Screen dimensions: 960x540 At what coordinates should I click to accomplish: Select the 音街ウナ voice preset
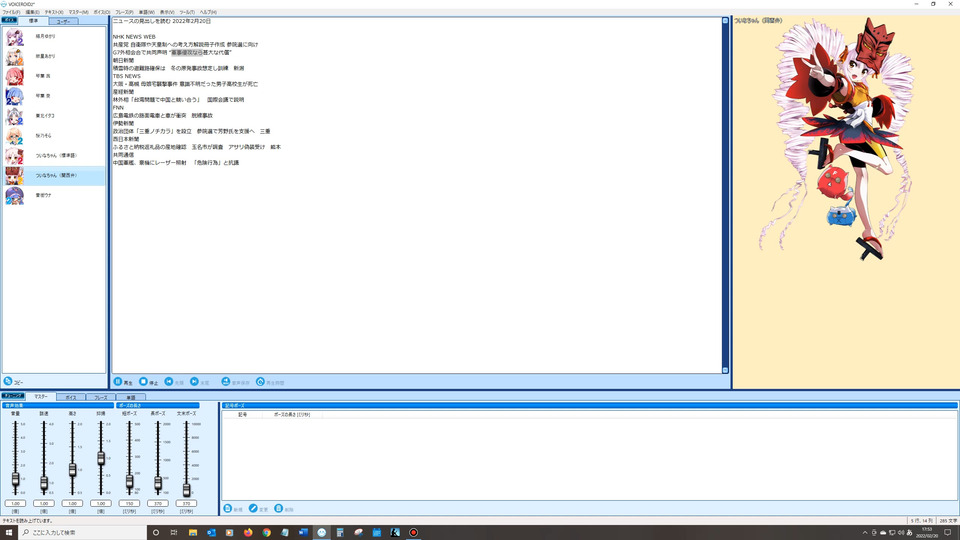(x=54, y=195)
